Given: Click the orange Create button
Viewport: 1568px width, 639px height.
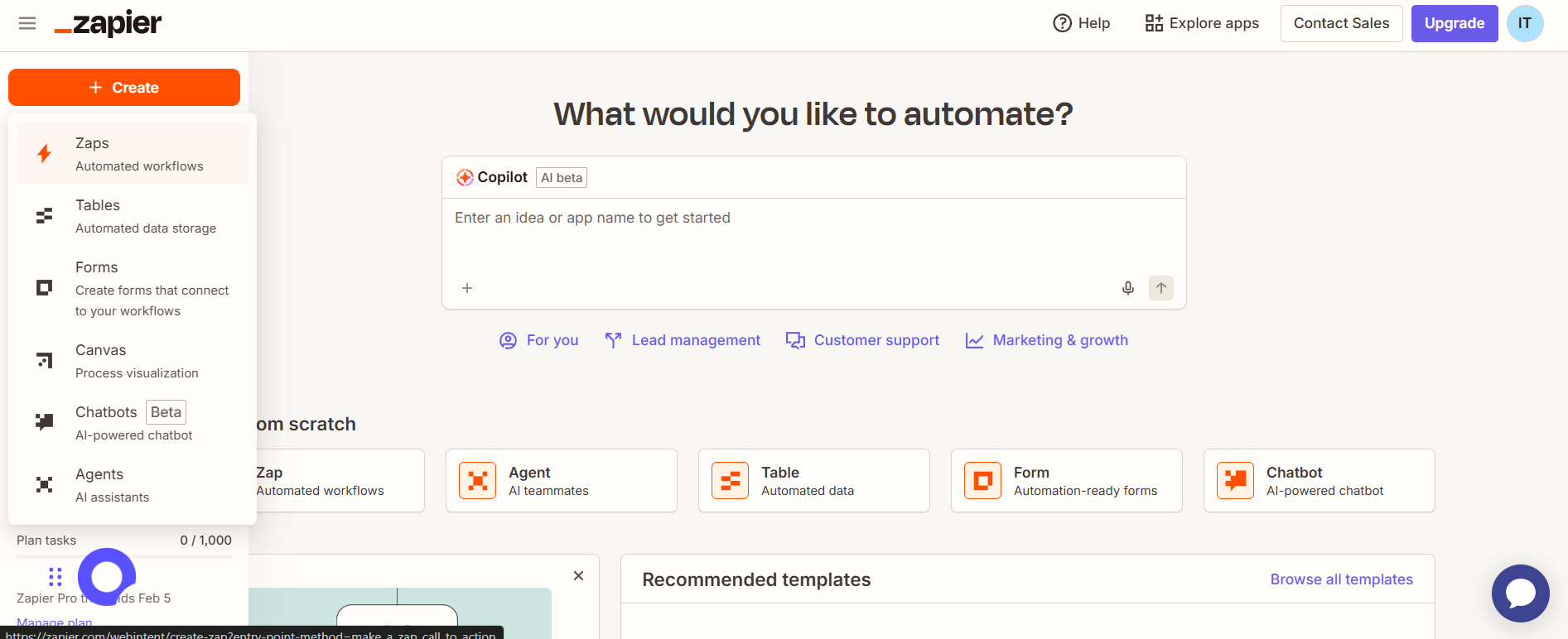Looking at the screenshot, I should tap(124, 88).
